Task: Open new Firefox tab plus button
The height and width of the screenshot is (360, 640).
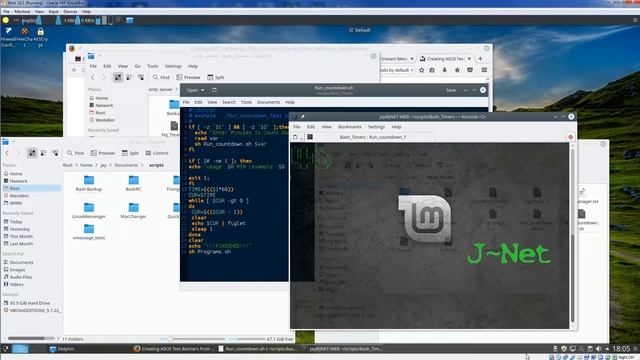Action: 480,59
